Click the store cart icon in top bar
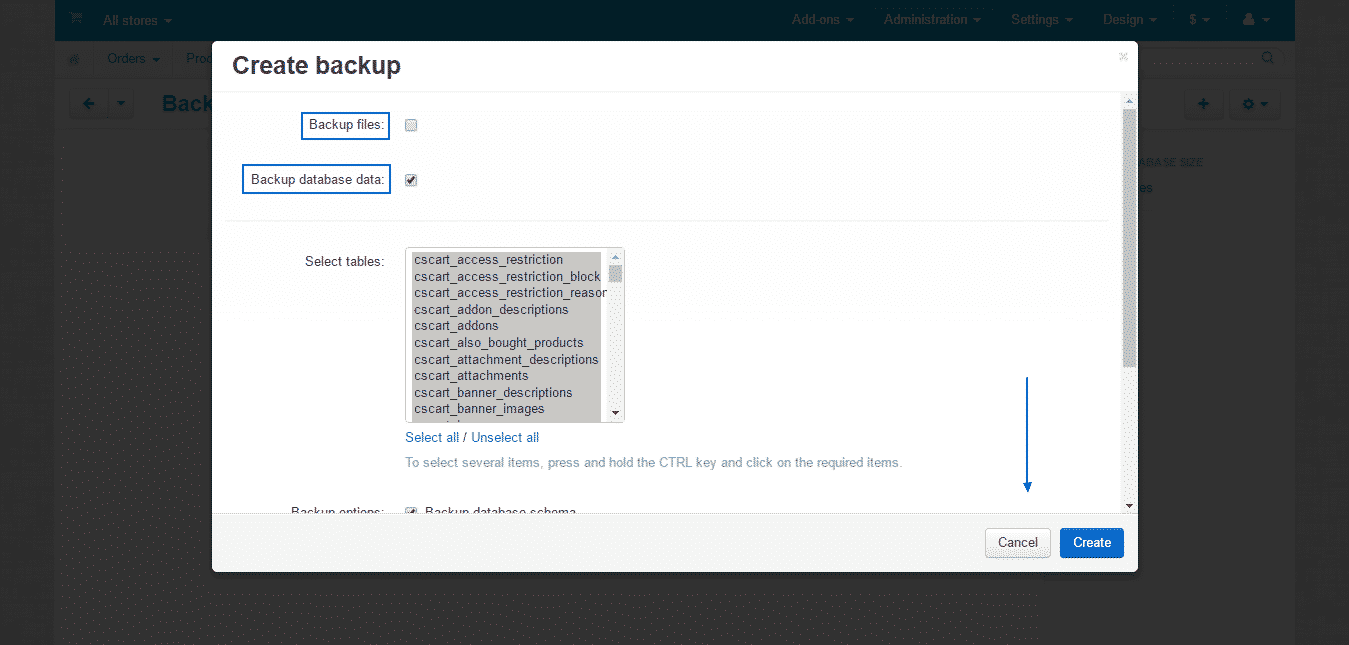This screenshot has height=645, width=1349. pos(75,19)
